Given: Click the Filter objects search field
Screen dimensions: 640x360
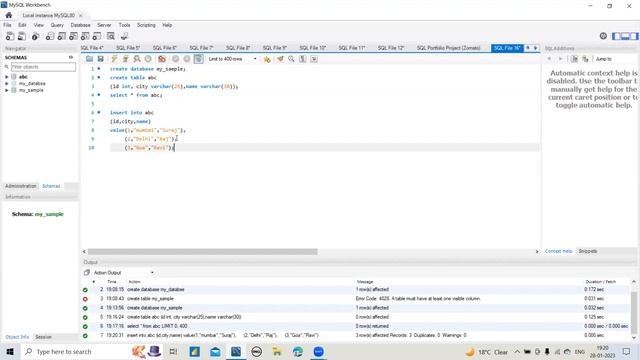Looking at the screenshot, I should [x=43, y=67].
